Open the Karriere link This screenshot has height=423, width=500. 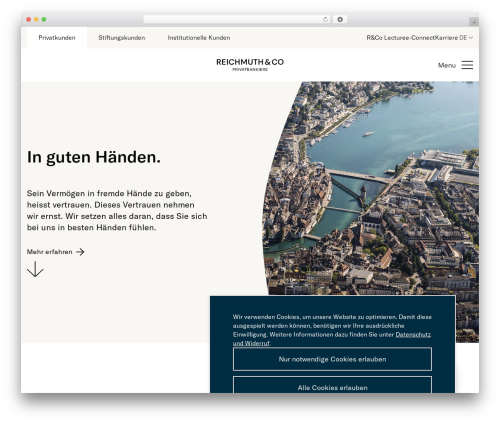[446, 38]
